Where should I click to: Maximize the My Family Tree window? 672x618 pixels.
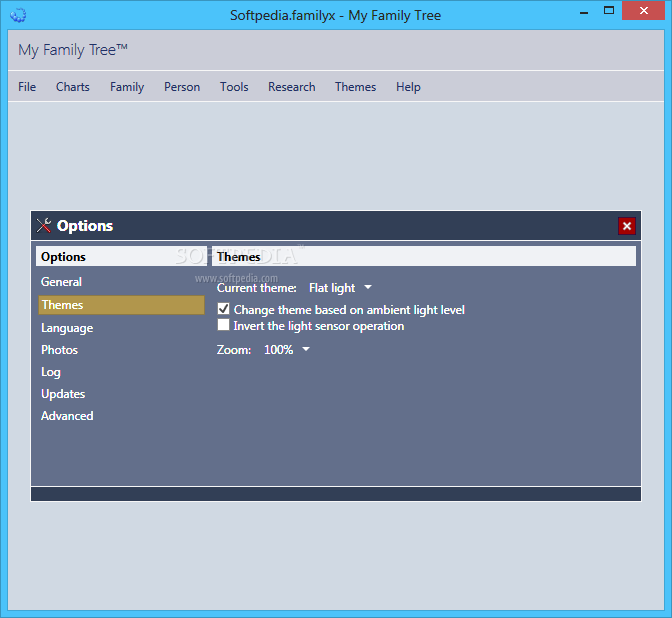[x=609, y=11]
